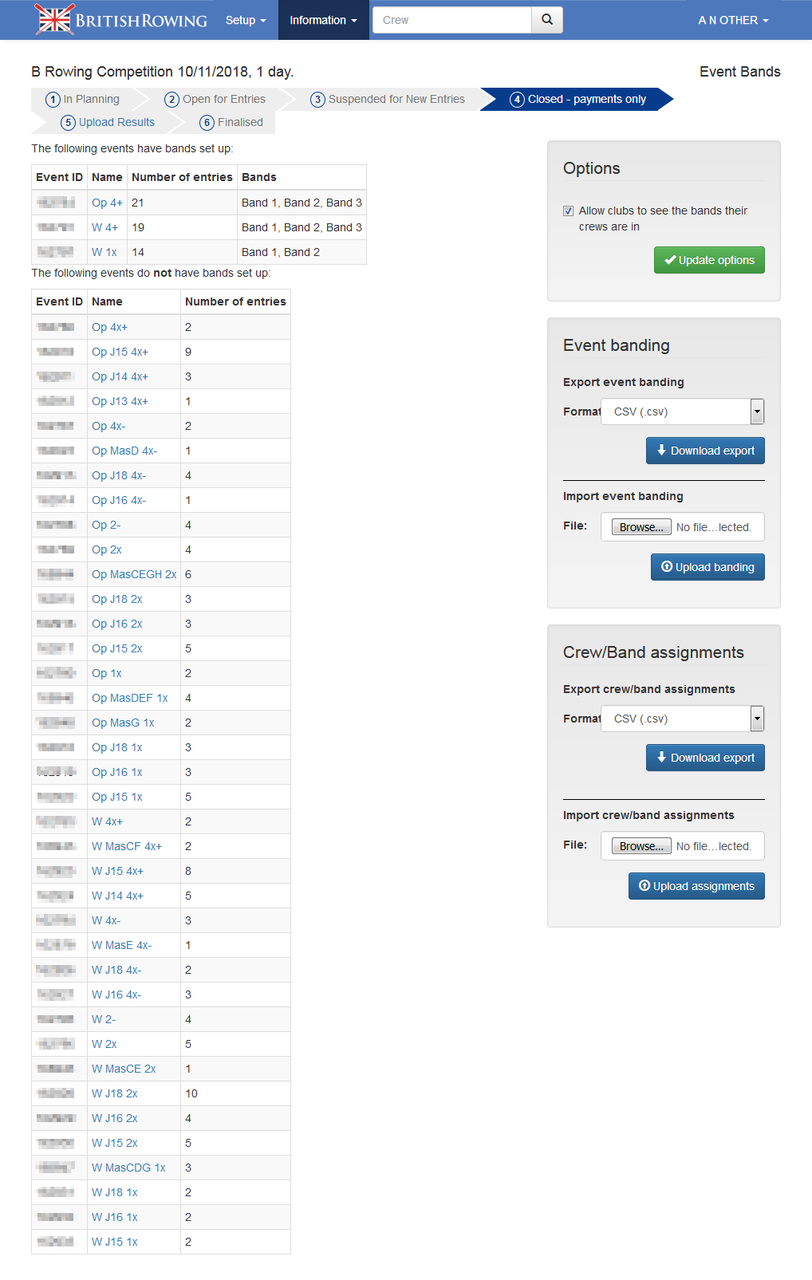
Task: Click in the Crew search field
Action: tap(451, 20)
